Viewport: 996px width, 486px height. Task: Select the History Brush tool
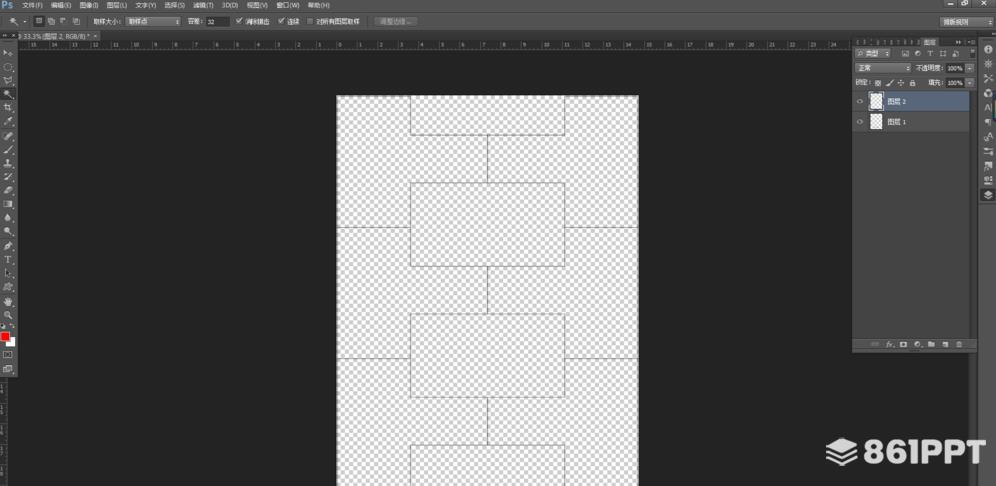click(x=8, y=177)
